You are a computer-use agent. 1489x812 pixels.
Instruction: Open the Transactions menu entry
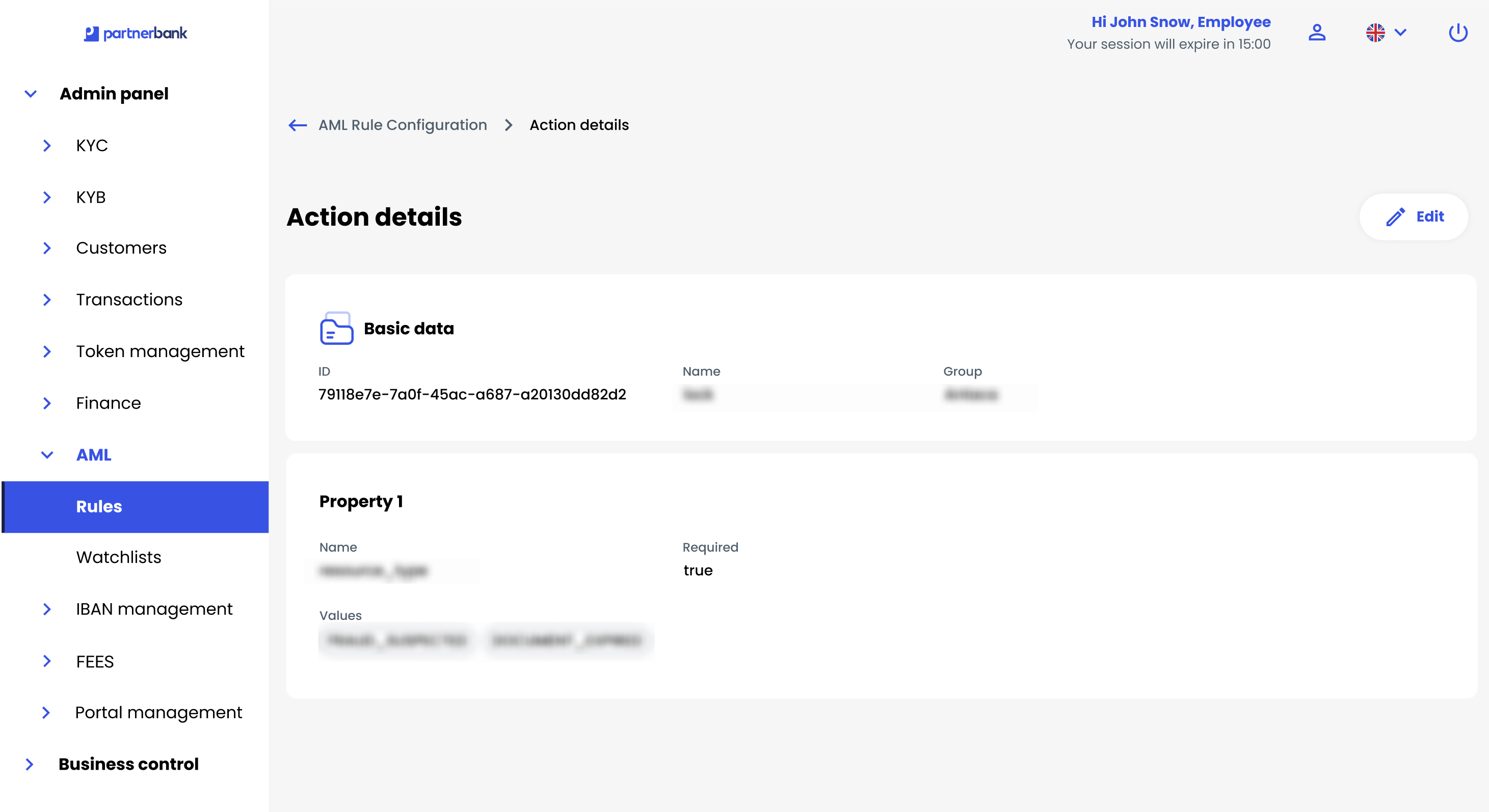[129, 300]
